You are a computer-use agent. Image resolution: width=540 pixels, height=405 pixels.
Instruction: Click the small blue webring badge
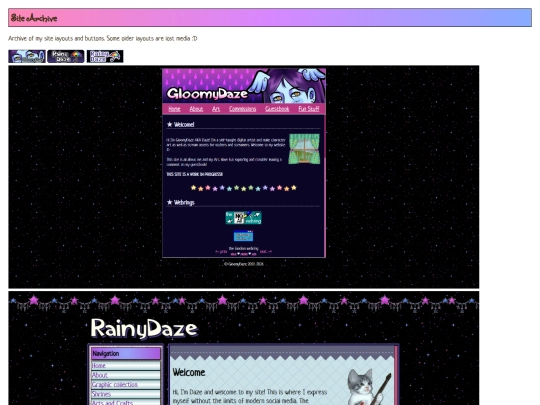[x=243, y=236]
